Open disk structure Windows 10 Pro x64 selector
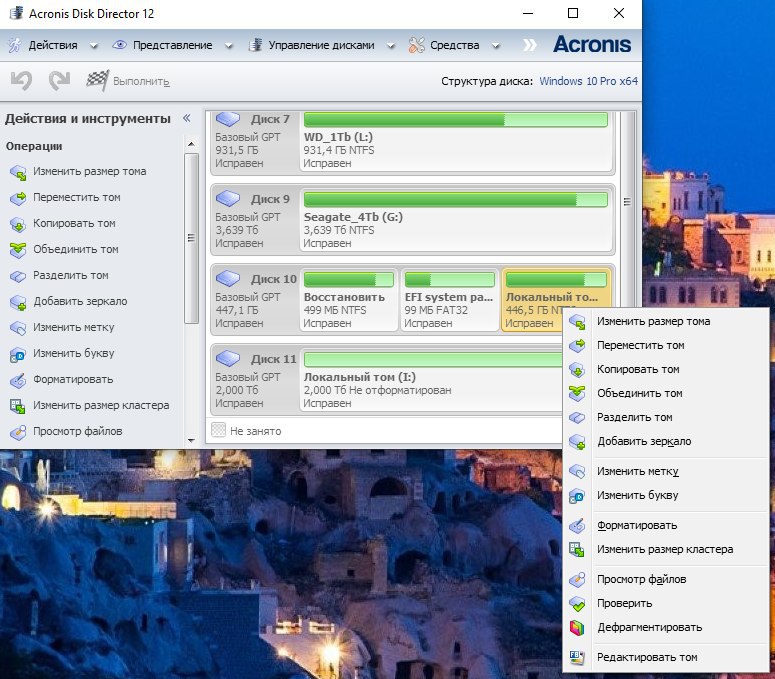The height and width of the screenshot is (679, 775). (588, 81)
